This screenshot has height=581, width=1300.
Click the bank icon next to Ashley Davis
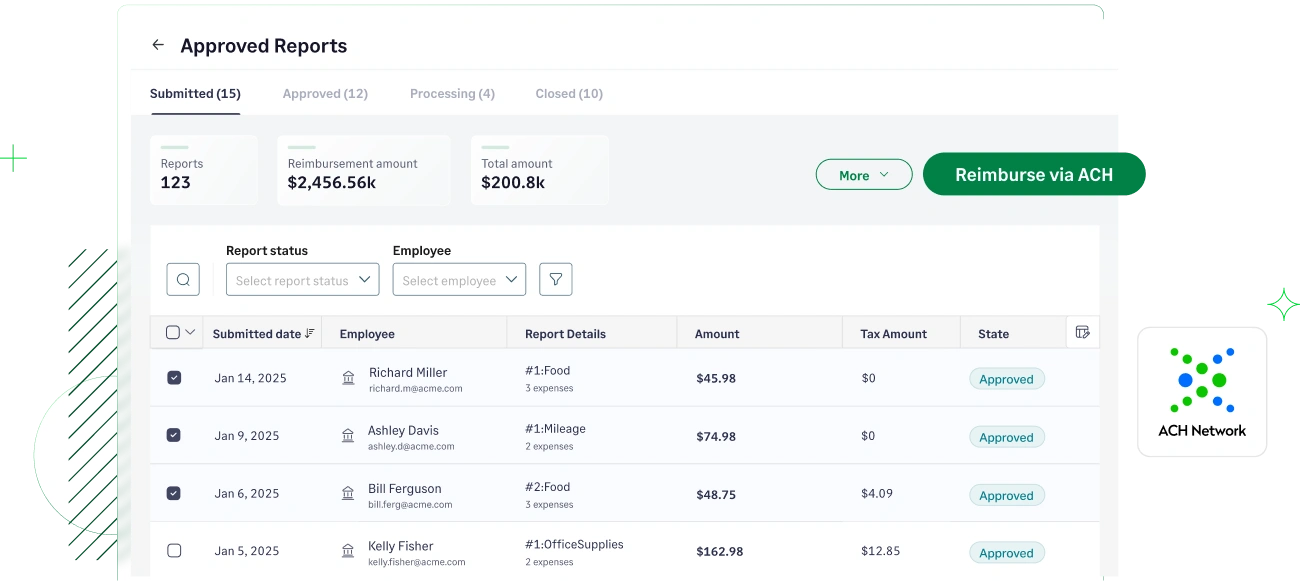[348, 436]
